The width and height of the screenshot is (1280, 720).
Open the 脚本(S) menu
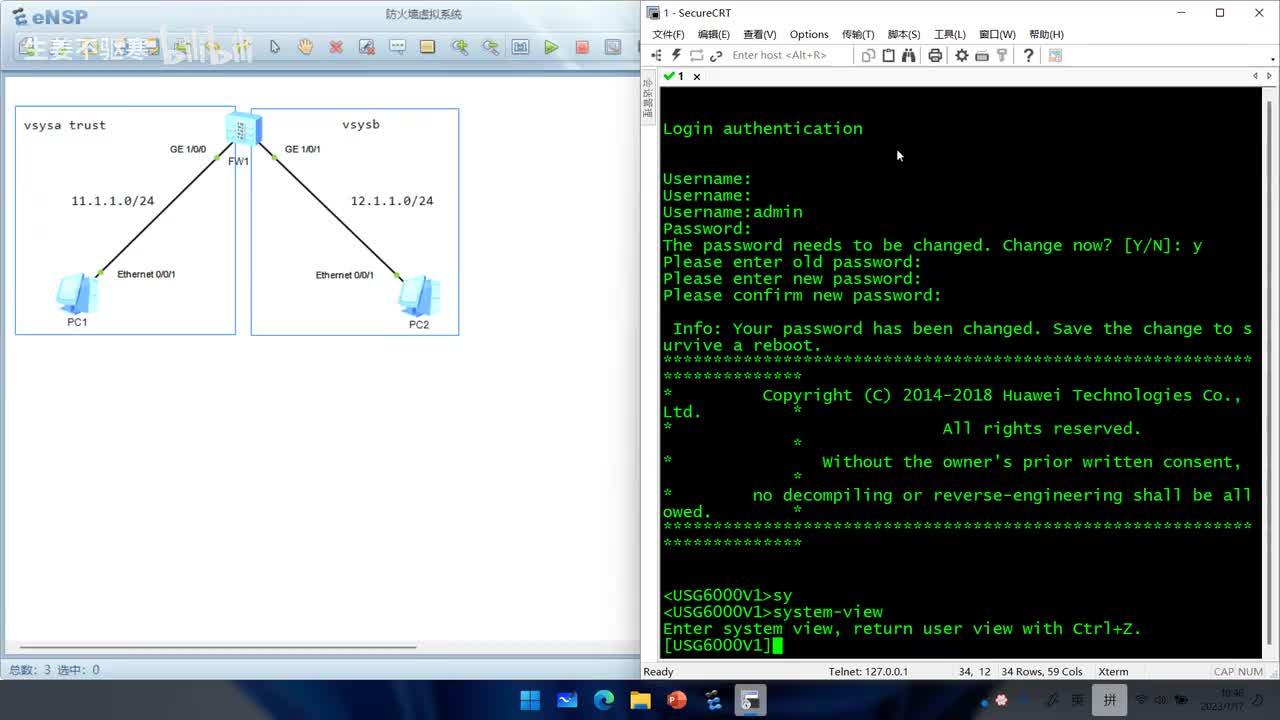(x=904, y=34)
